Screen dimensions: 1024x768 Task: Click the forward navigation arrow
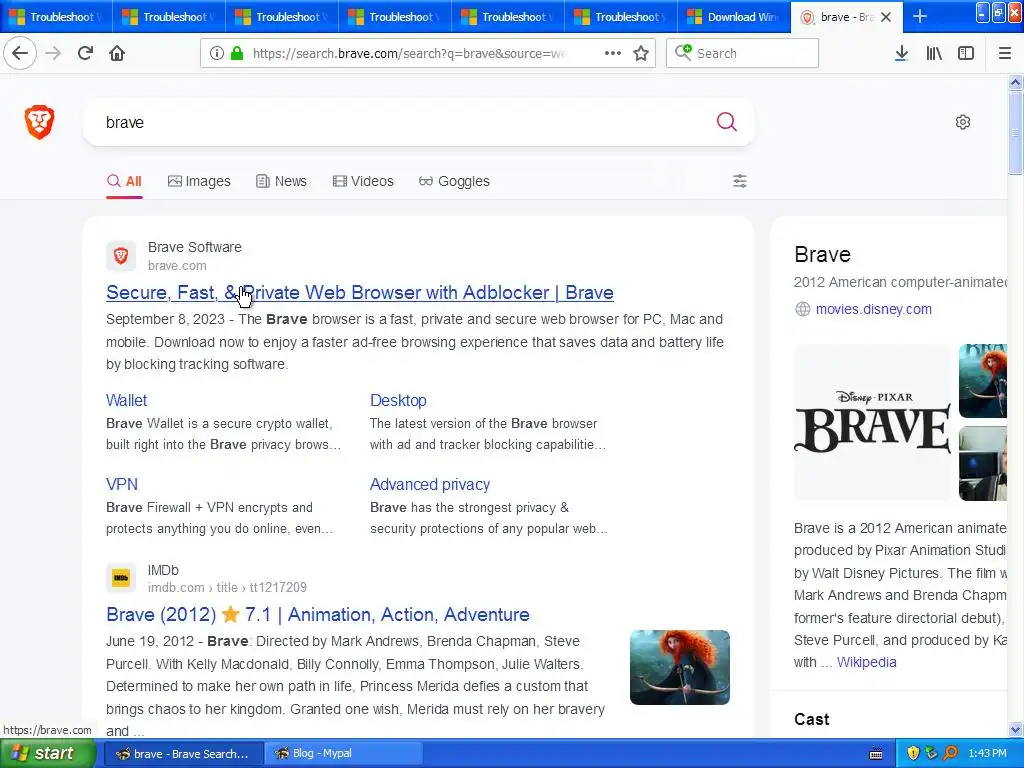click(x=53, y=53)
